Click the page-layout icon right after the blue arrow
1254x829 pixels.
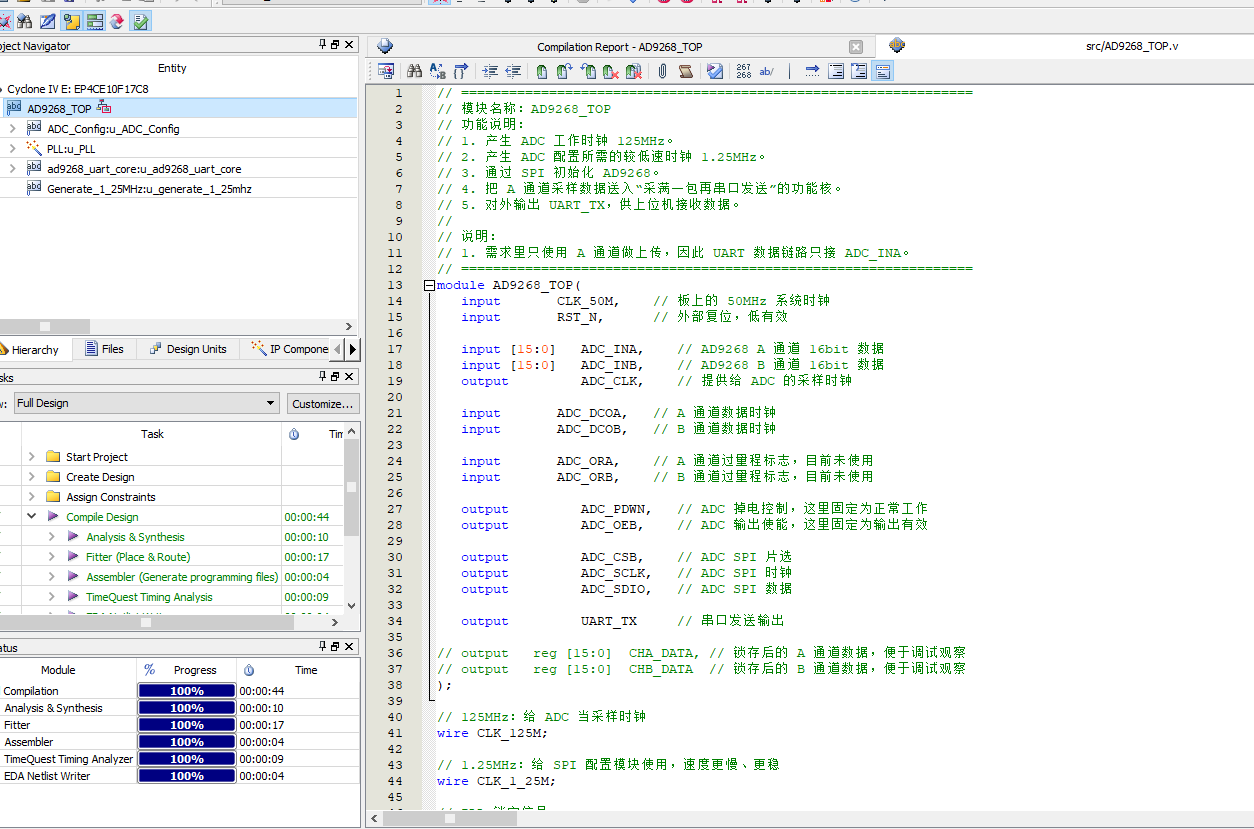click(x=835, y=71)
